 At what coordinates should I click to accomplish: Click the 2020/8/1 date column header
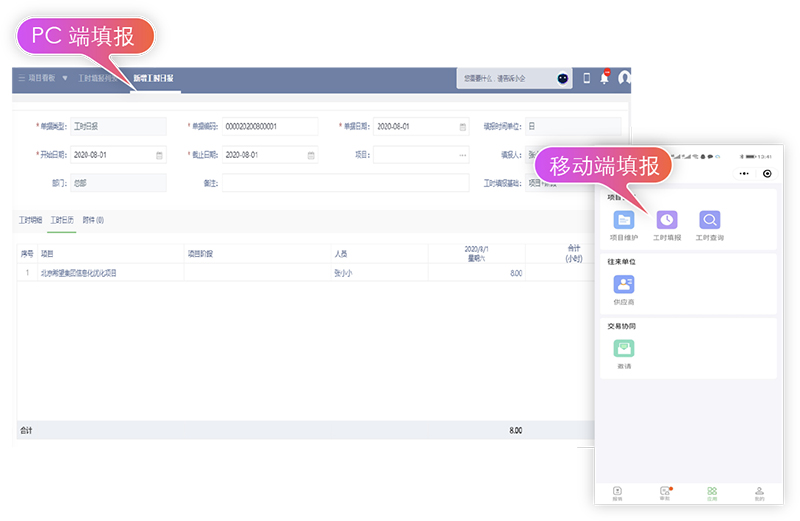pyautogui.click(x=476, y=254)
